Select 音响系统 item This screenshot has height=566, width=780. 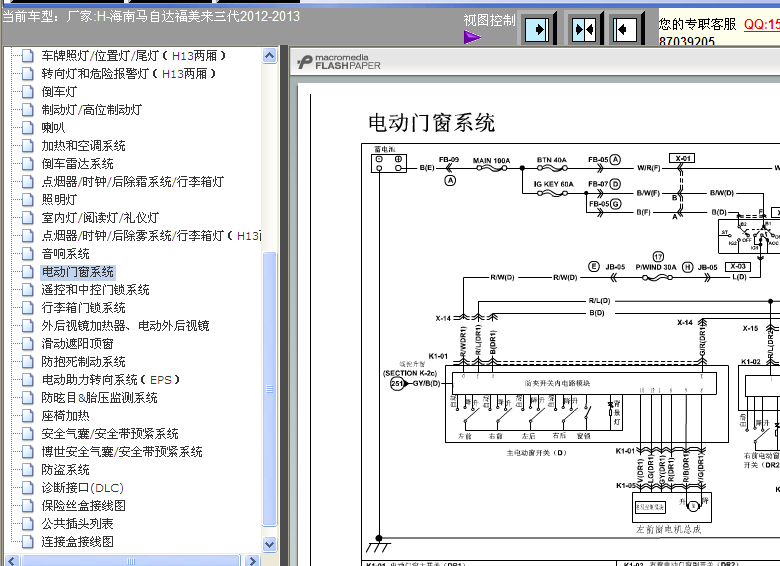pos(65,254)
